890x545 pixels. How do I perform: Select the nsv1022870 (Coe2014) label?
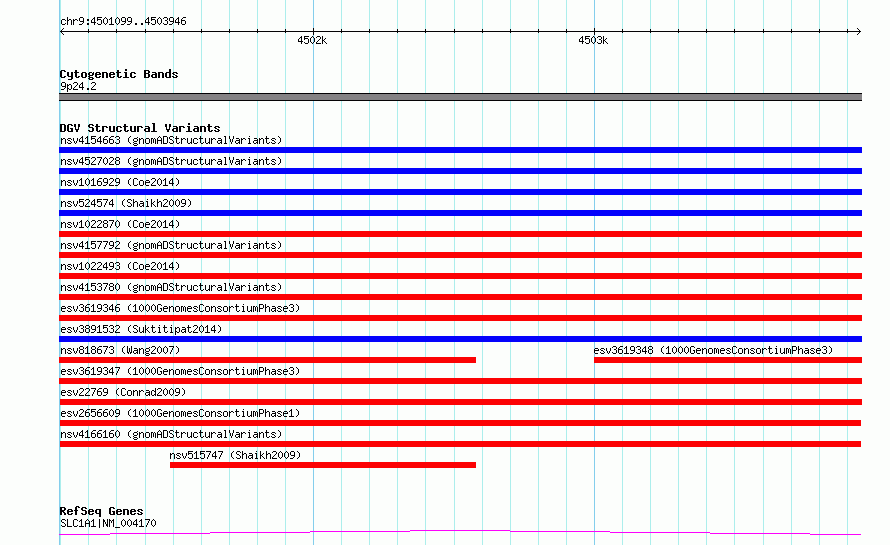120,224
